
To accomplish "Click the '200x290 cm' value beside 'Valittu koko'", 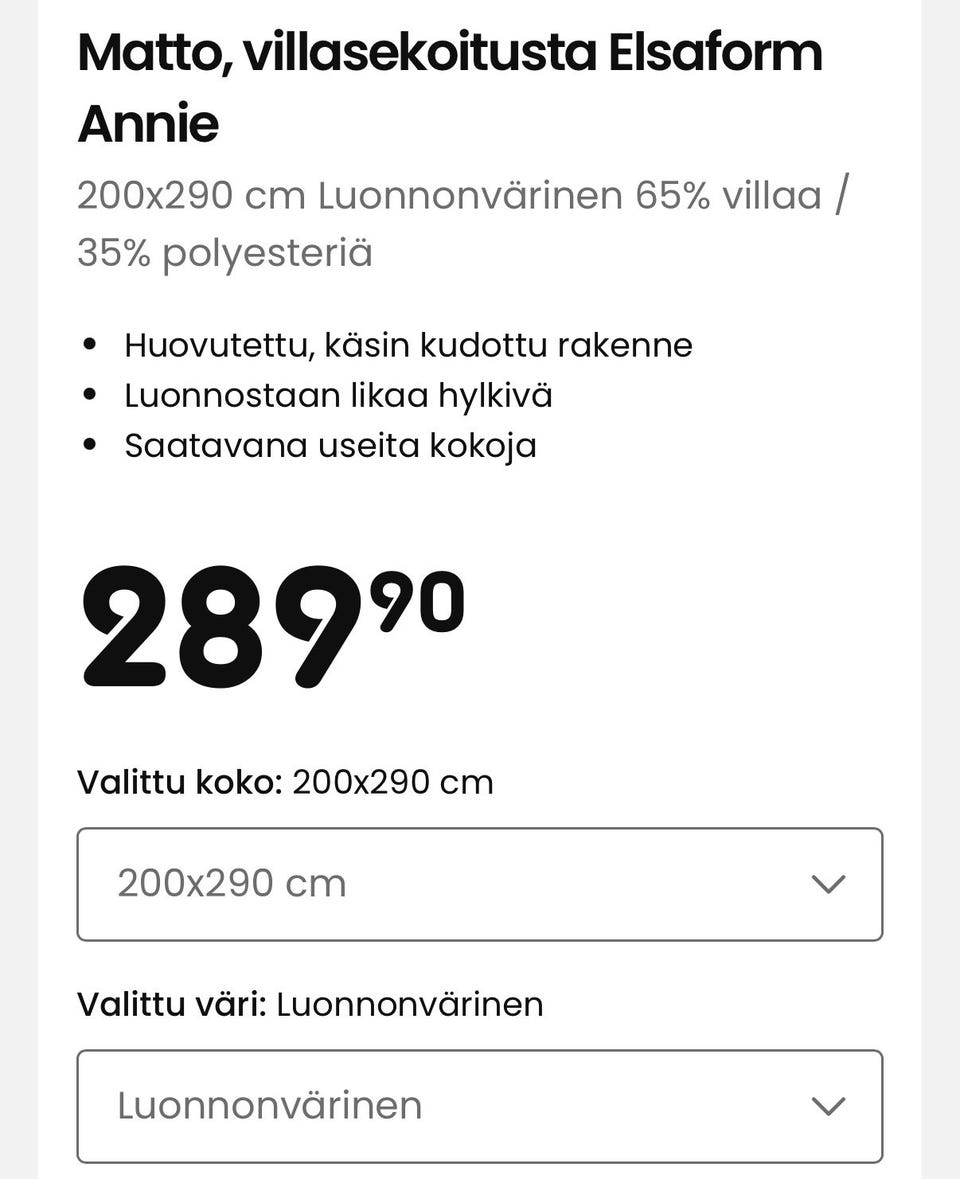I will pos(393,782).
